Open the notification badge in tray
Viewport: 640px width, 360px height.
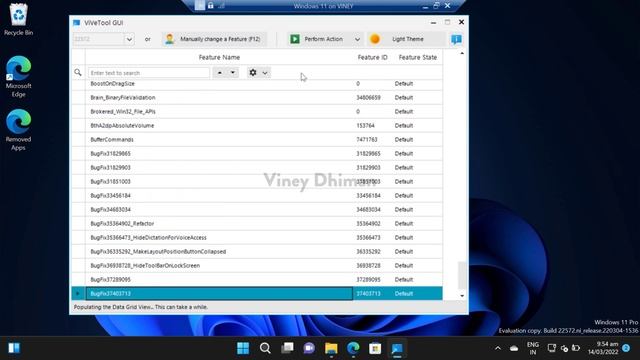[626, 348]
